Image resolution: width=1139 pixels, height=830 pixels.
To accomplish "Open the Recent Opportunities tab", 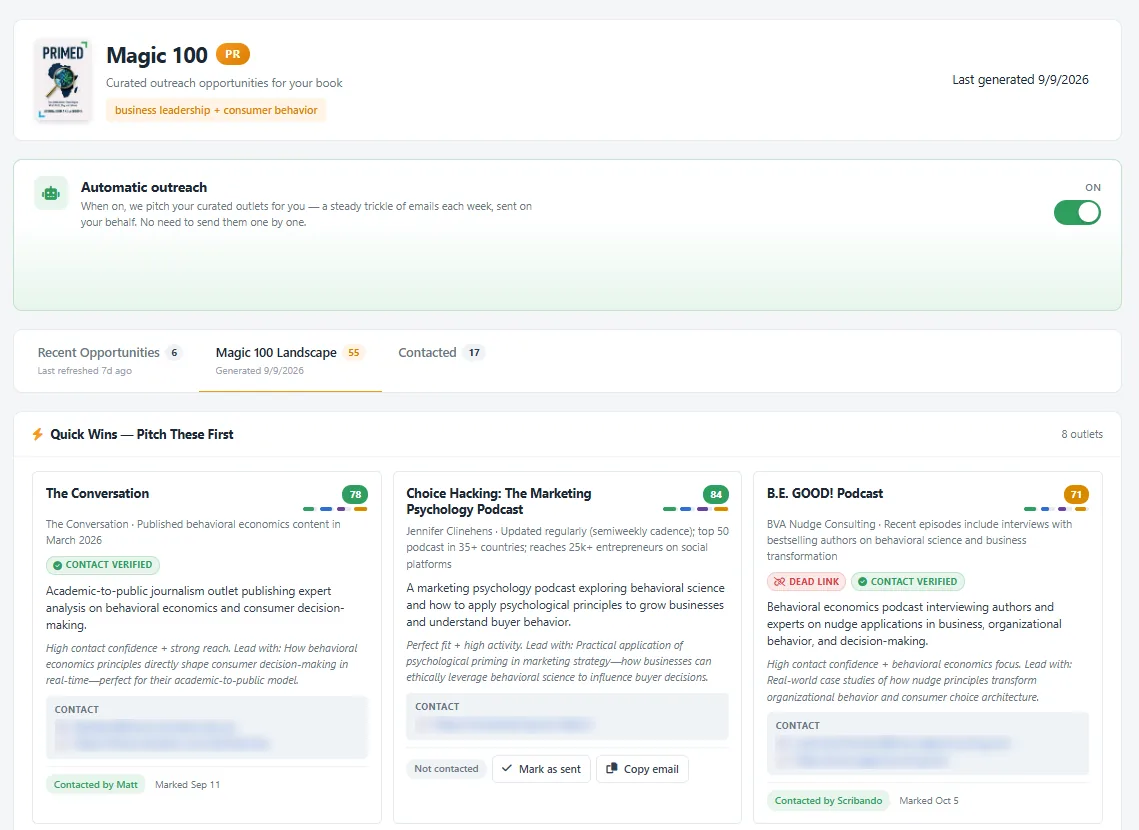I will pos(109,360).
